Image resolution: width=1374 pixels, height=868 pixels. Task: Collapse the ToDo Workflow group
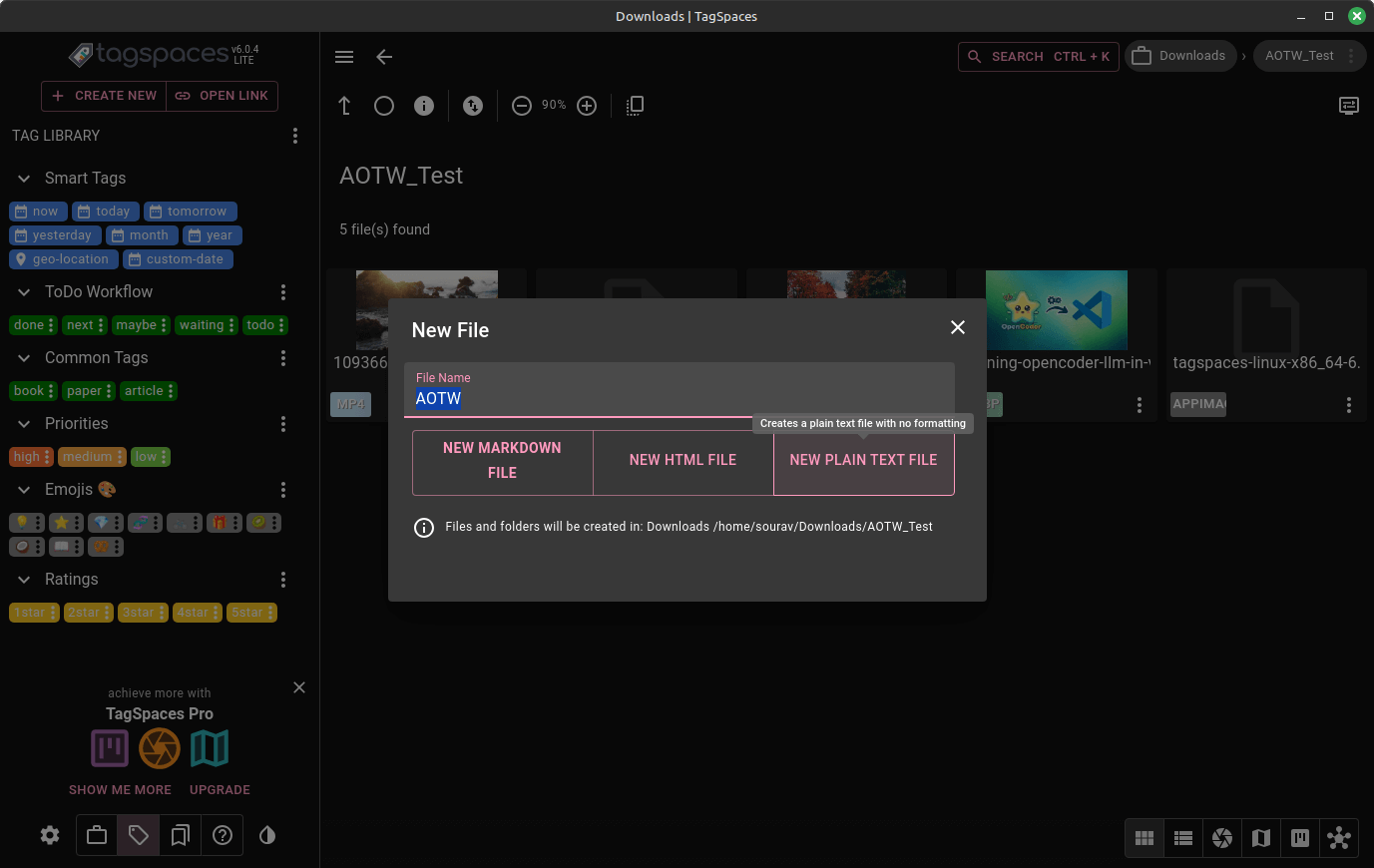(x=24, y=292)
